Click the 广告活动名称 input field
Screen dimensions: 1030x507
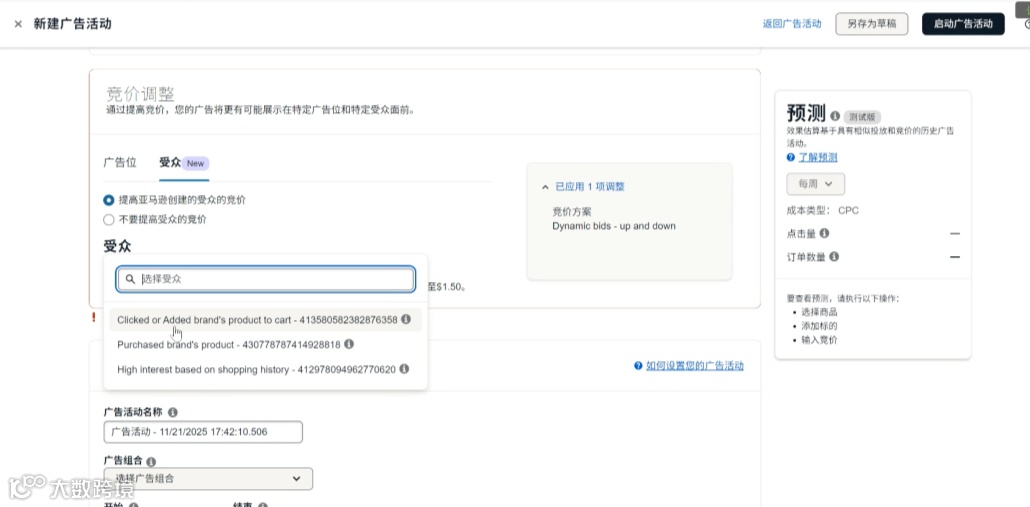(x=203, y=432)
